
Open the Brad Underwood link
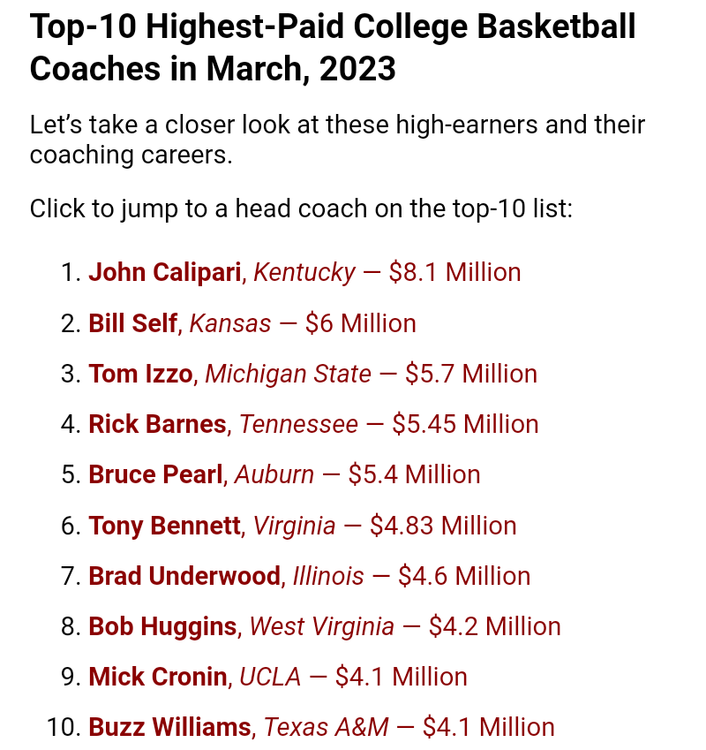tap(184, 576)
